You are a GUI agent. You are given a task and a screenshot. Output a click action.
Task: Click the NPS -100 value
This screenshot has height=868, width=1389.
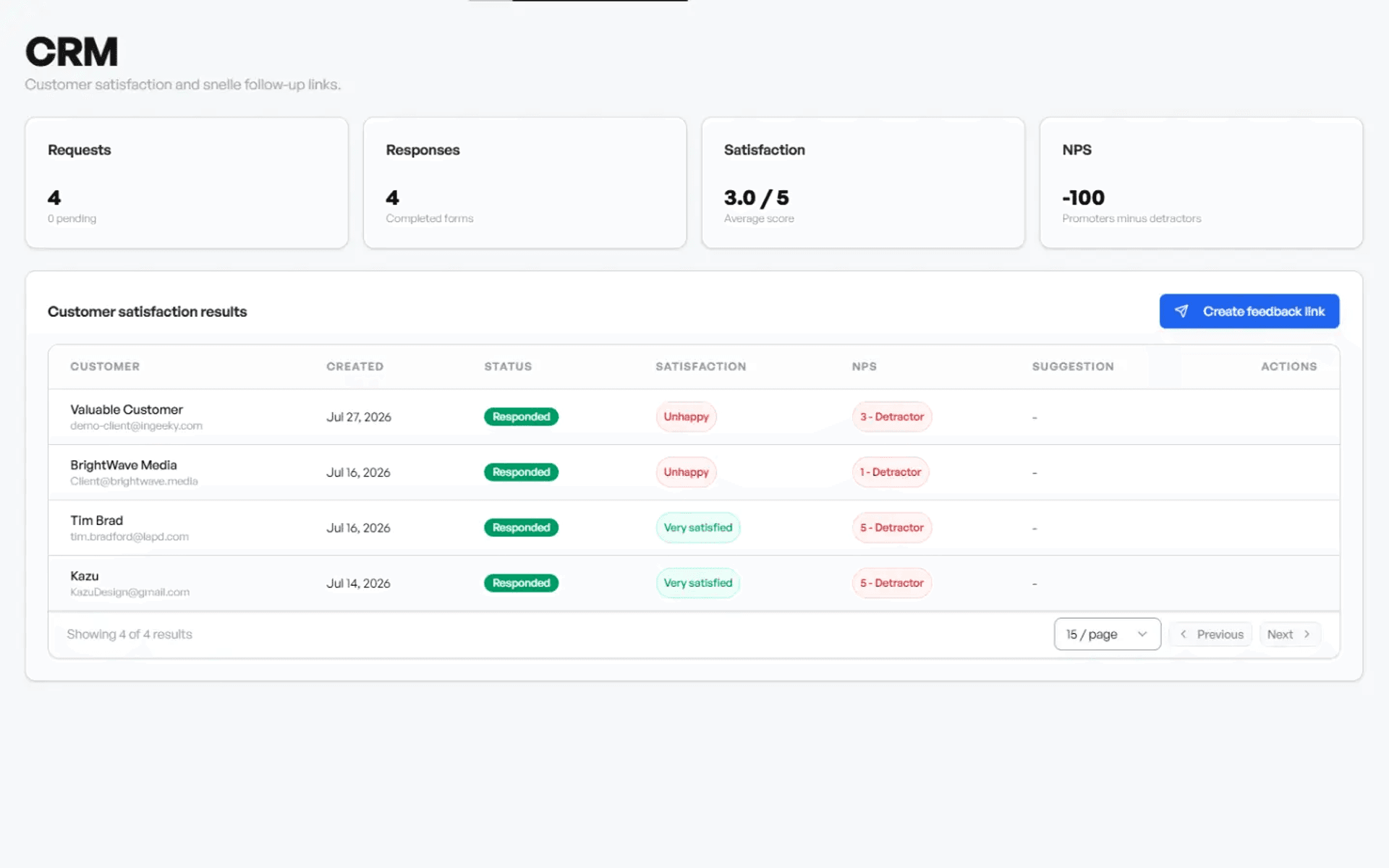coord(1083,197)
